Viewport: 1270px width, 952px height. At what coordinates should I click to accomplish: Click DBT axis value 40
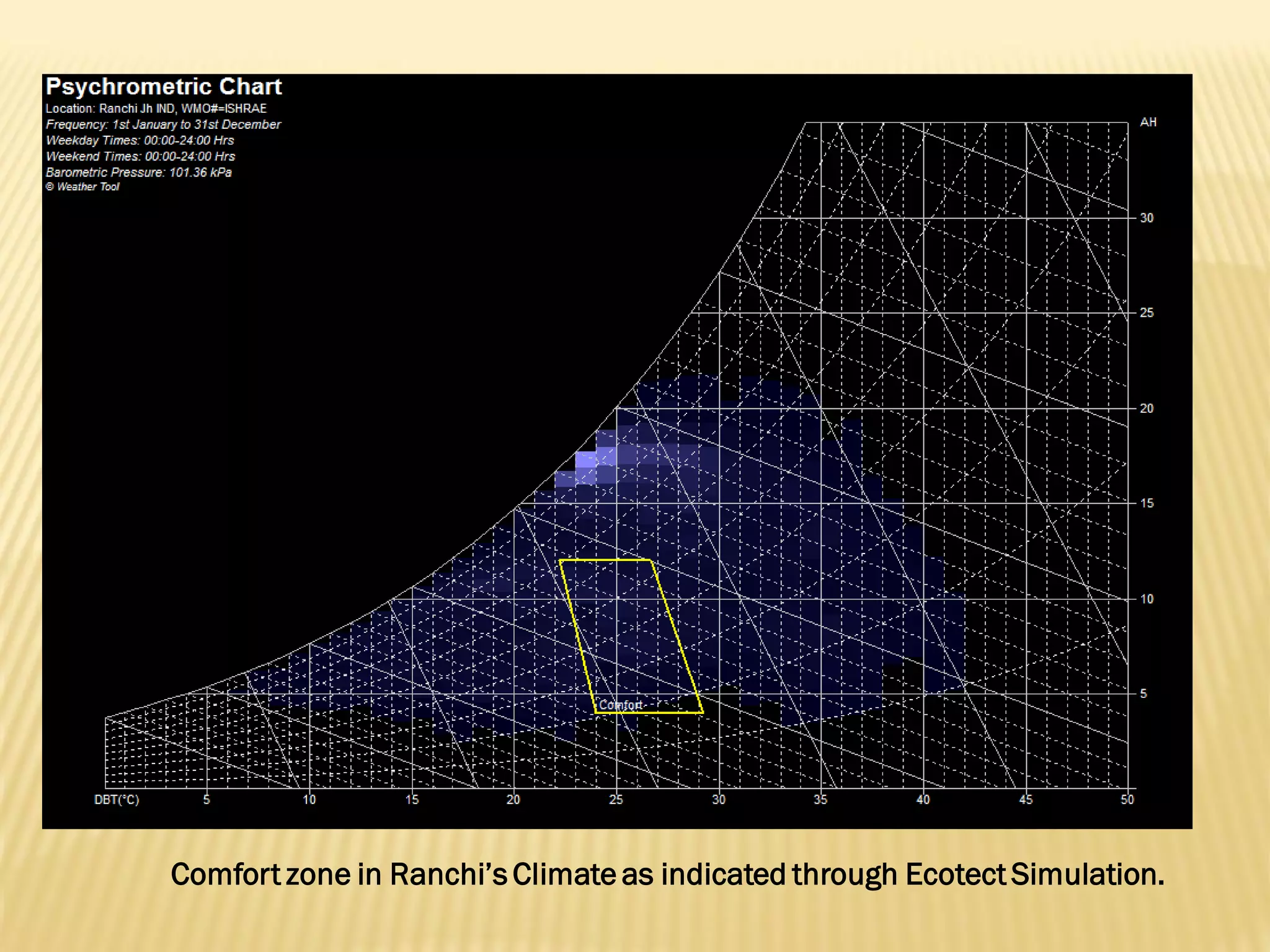point(923,800)
